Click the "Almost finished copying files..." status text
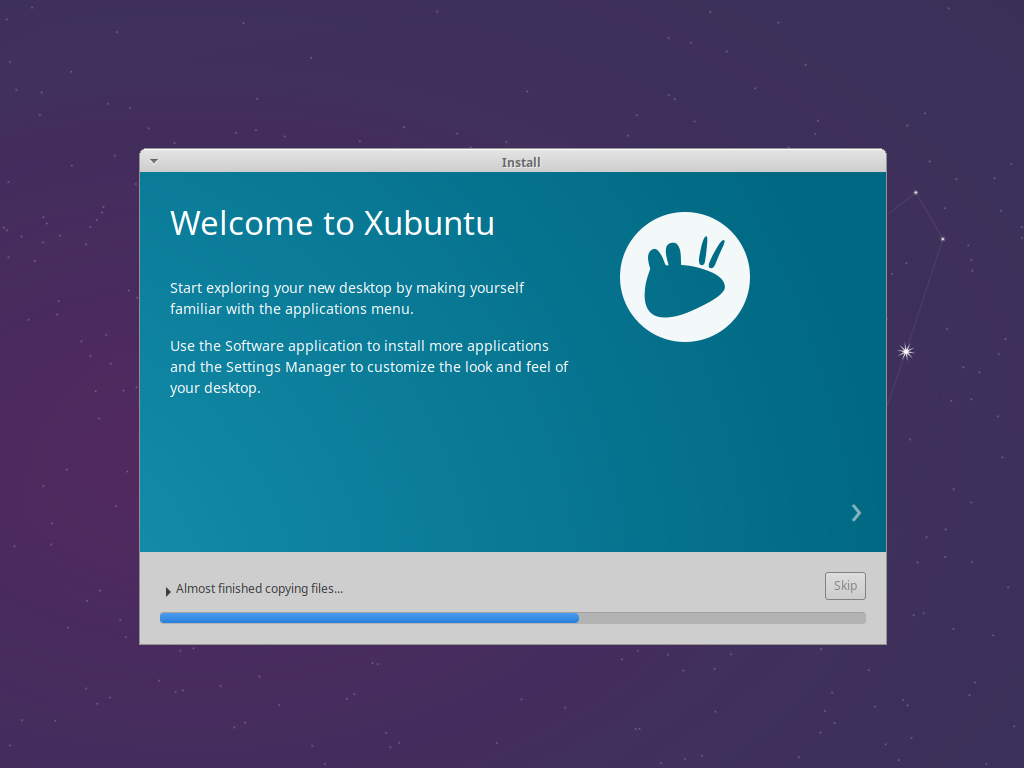This screenshot has height=768, width=1024. click(258, 588)
